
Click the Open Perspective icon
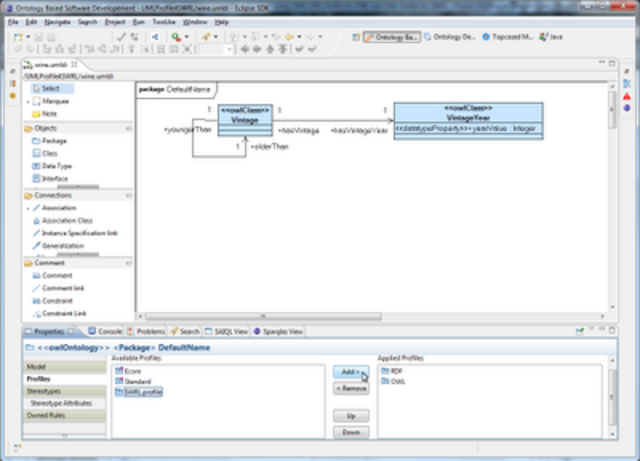tap(356, 37)
